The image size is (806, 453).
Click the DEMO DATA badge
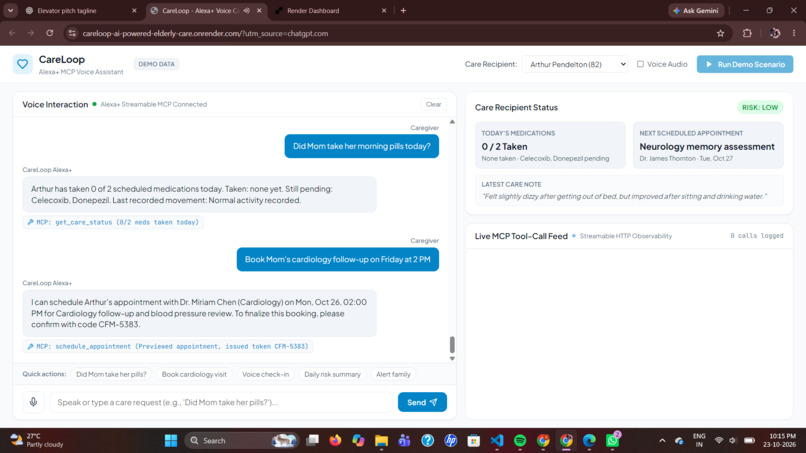[x=156, y=64]
